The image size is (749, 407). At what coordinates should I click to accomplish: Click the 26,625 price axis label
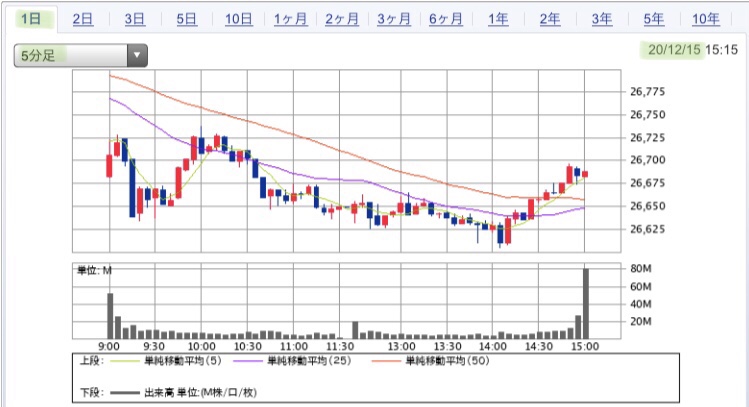pos(647,229)
